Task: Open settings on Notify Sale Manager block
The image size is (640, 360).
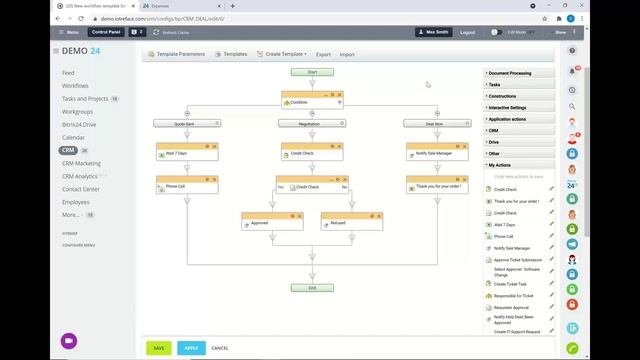Action: click(x=458, y=146)
